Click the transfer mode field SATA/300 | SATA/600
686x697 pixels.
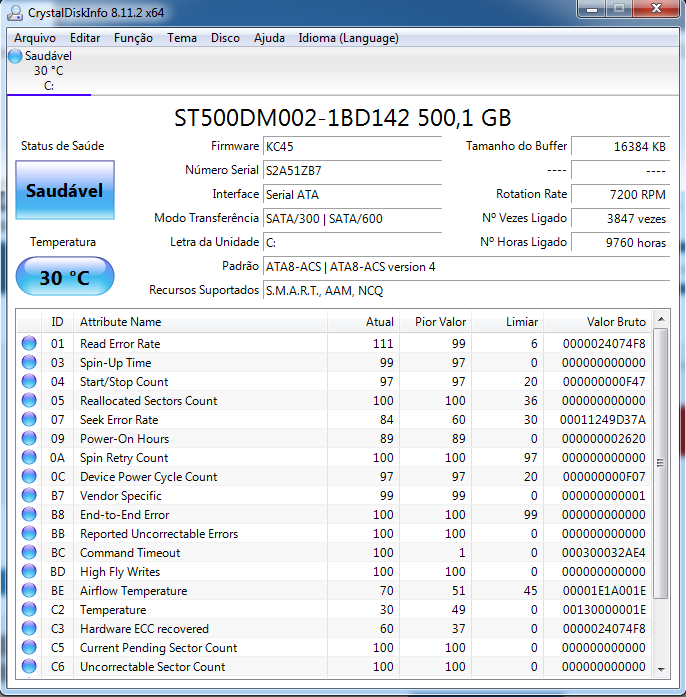click(353, 218)
